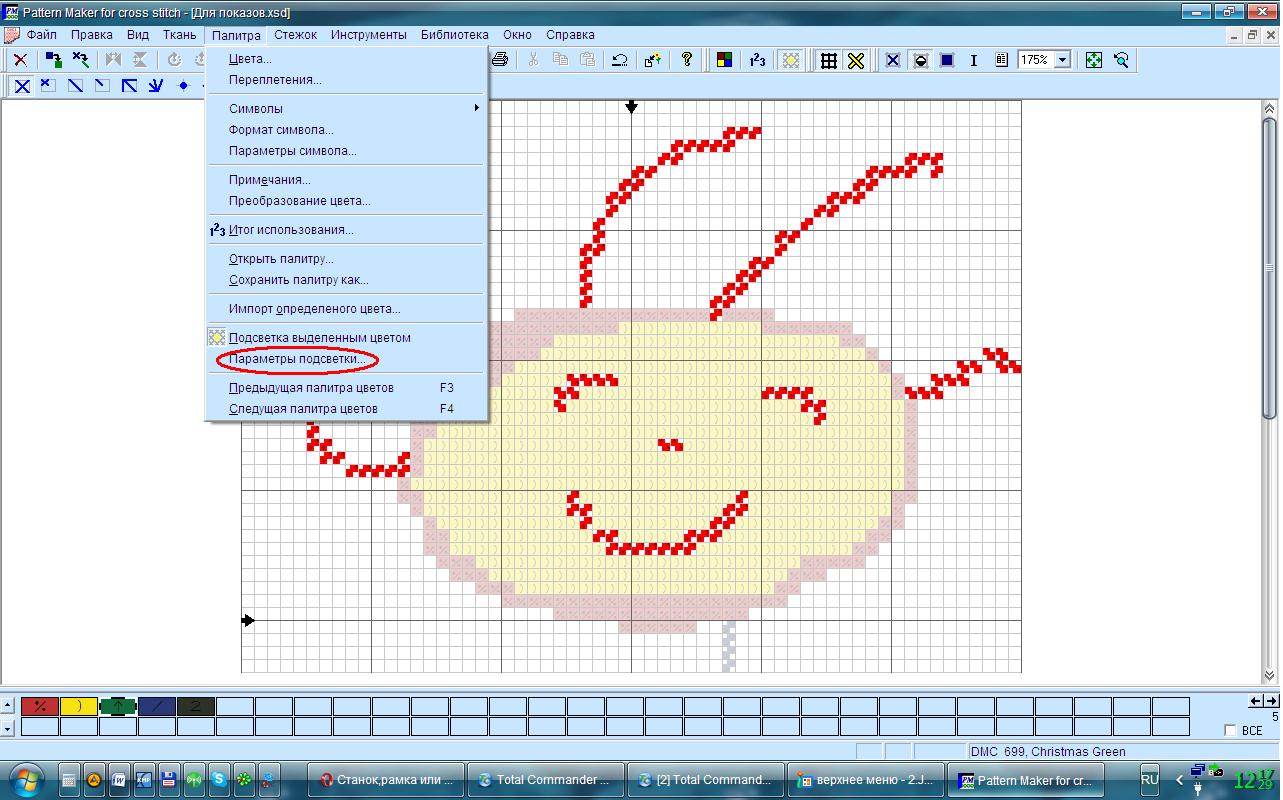Viewport: 1283px width, 800px height.
Task: Click the yellow-handled zoom magnifier icon
Action: point(1121,60)
